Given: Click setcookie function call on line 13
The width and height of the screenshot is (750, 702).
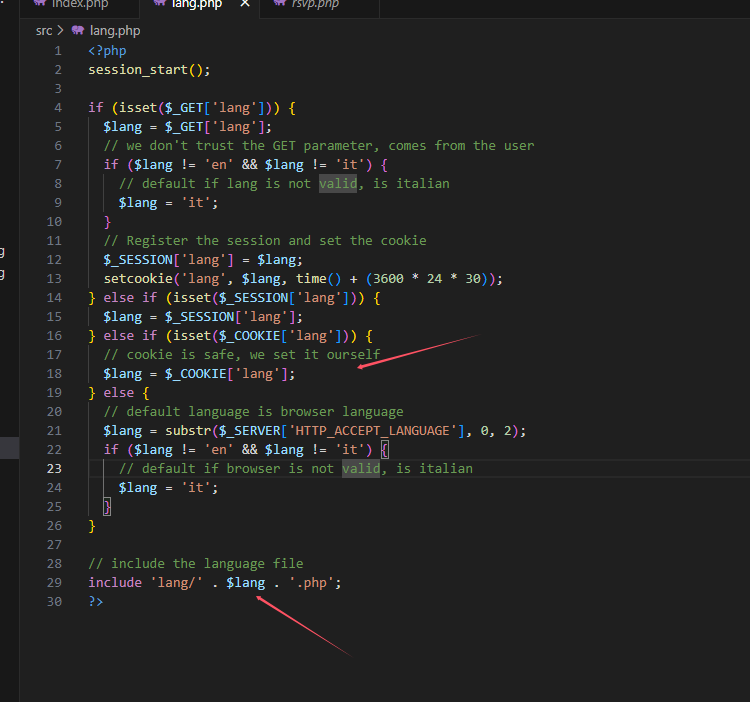Looking at the screenshot, I should [x=303, y=279].
